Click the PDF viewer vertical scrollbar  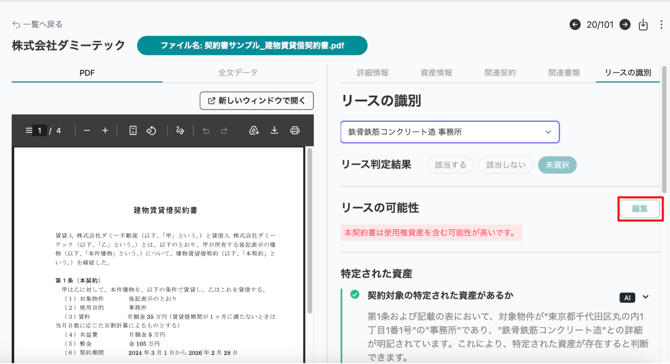point(309,231)
